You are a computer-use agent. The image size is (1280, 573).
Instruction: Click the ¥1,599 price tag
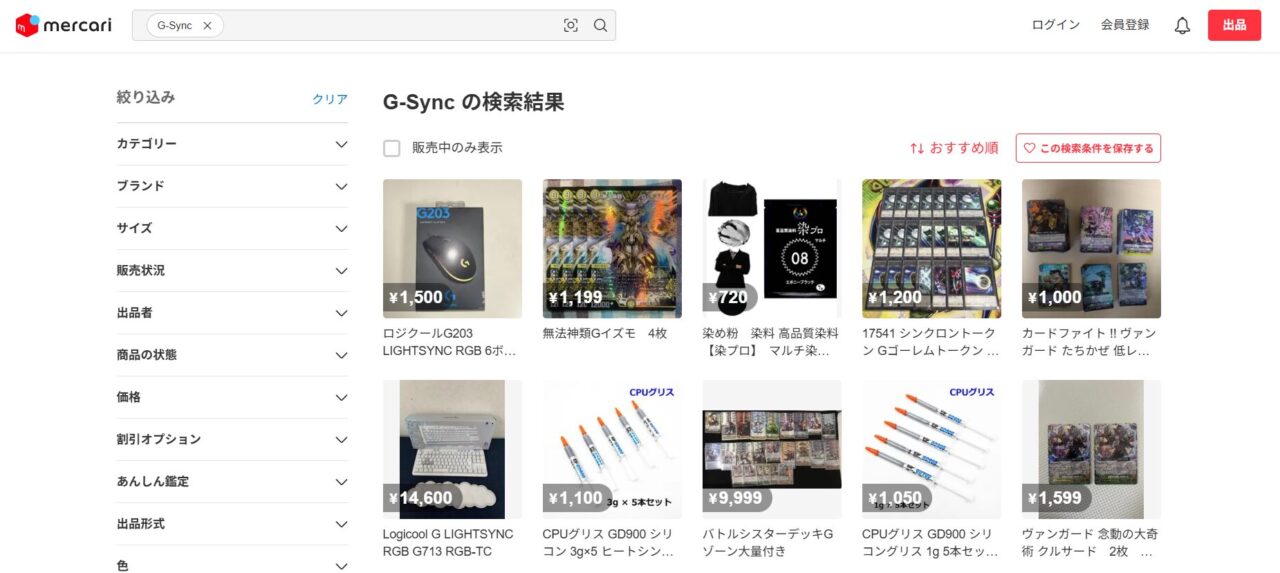(x=1054, y=498)
